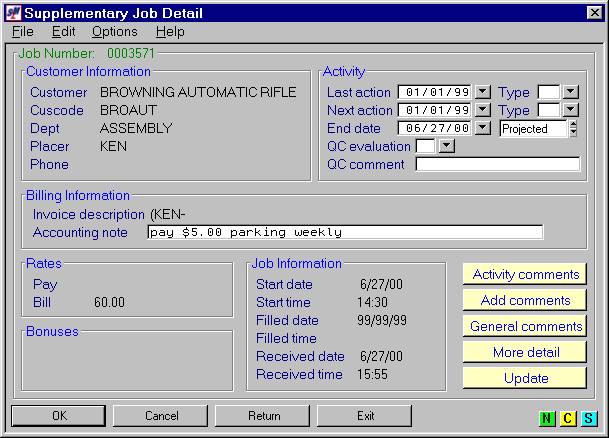Click the application icon in title bar
Image resolution: width=609 pixels, height=438 pixels.
click(x=12, y=13)
